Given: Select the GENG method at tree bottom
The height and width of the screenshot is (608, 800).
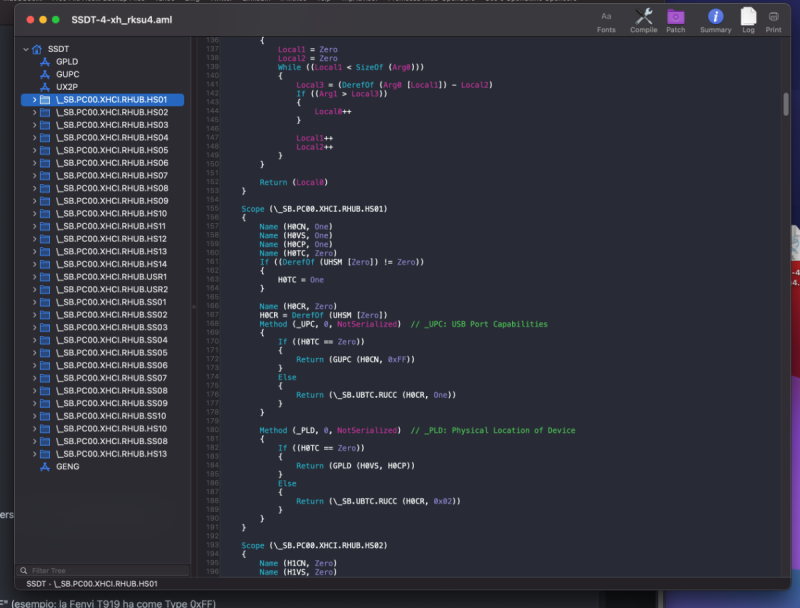Looking at the screenshot, I should point(67,466).
